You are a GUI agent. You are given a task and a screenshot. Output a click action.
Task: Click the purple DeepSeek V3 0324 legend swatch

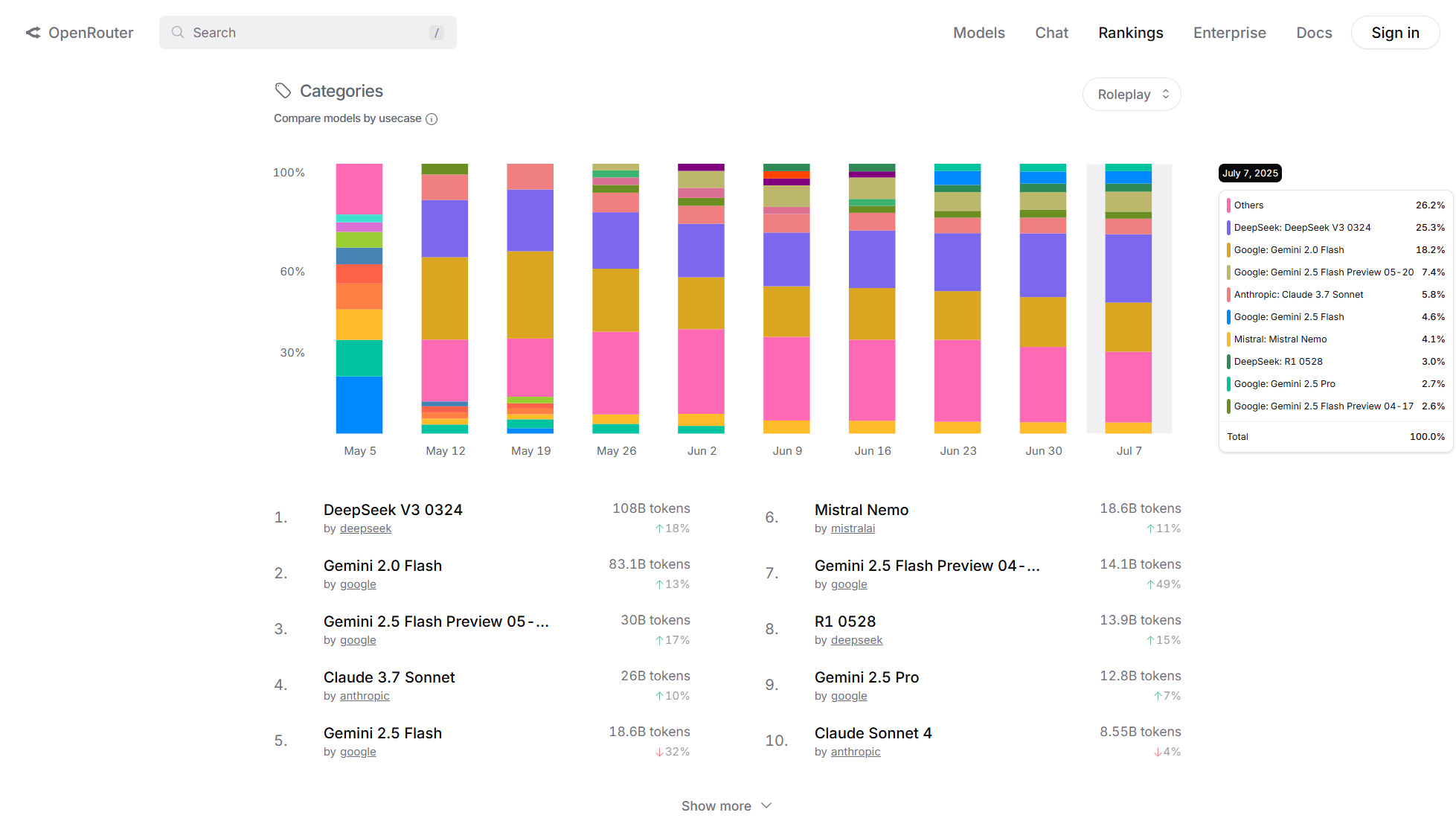click(1228, 228)
